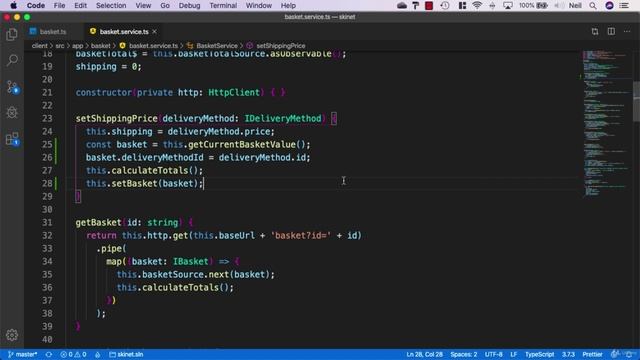Image resolution: width=640 pixels, height=360 pixels.
Task: Open errors and warnings in the status bar
Action: point(73,354)
